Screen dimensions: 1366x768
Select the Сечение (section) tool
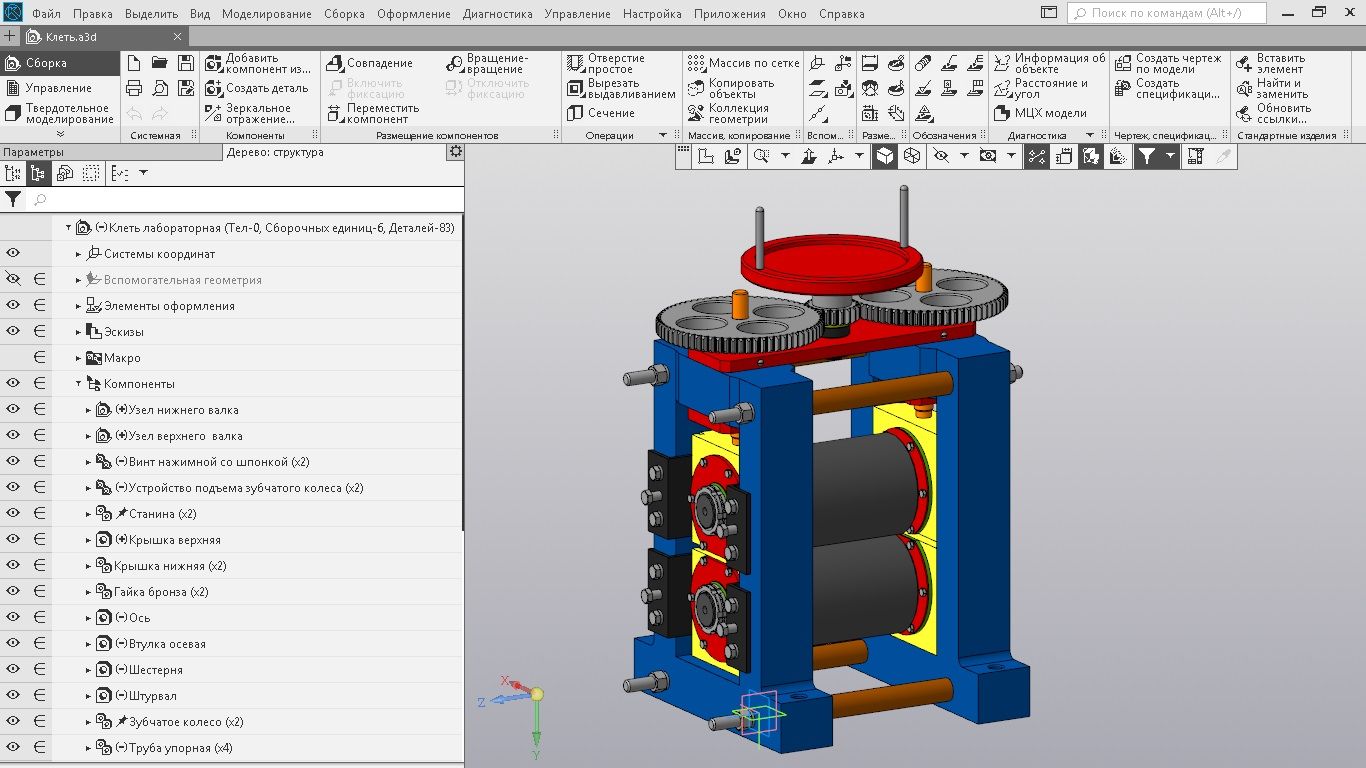click(x=600, y=113)
